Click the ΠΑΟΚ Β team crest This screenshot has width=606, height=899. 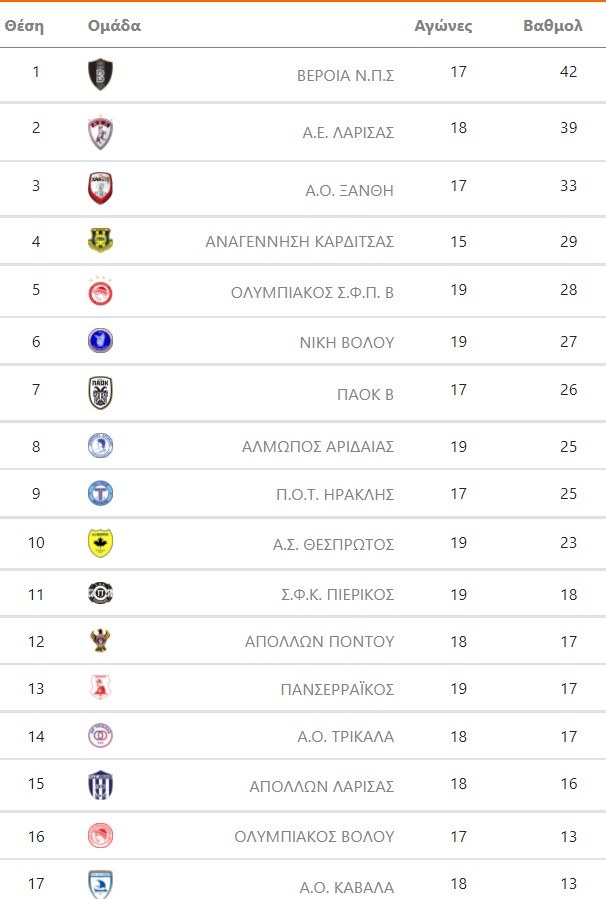pos(100,393)
